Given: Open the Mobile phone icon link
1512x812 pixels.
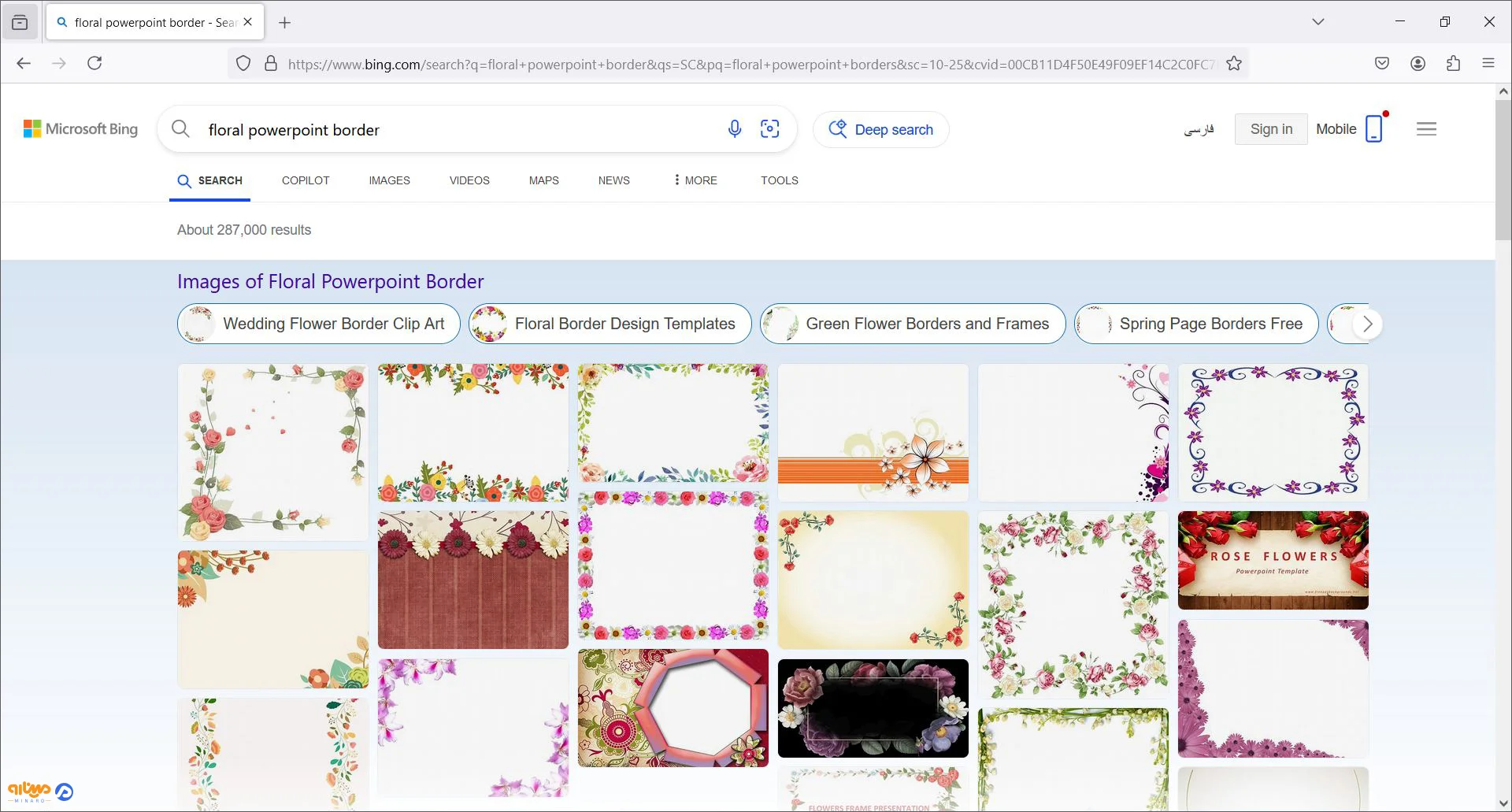Looking at the screenshot, I should [1374, 128].
